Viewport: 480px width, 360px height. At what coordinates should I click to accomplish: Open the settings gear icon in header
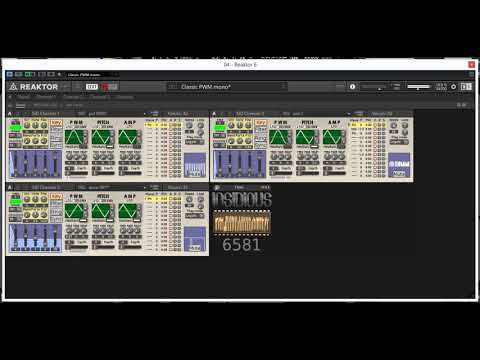coord(453,87)
